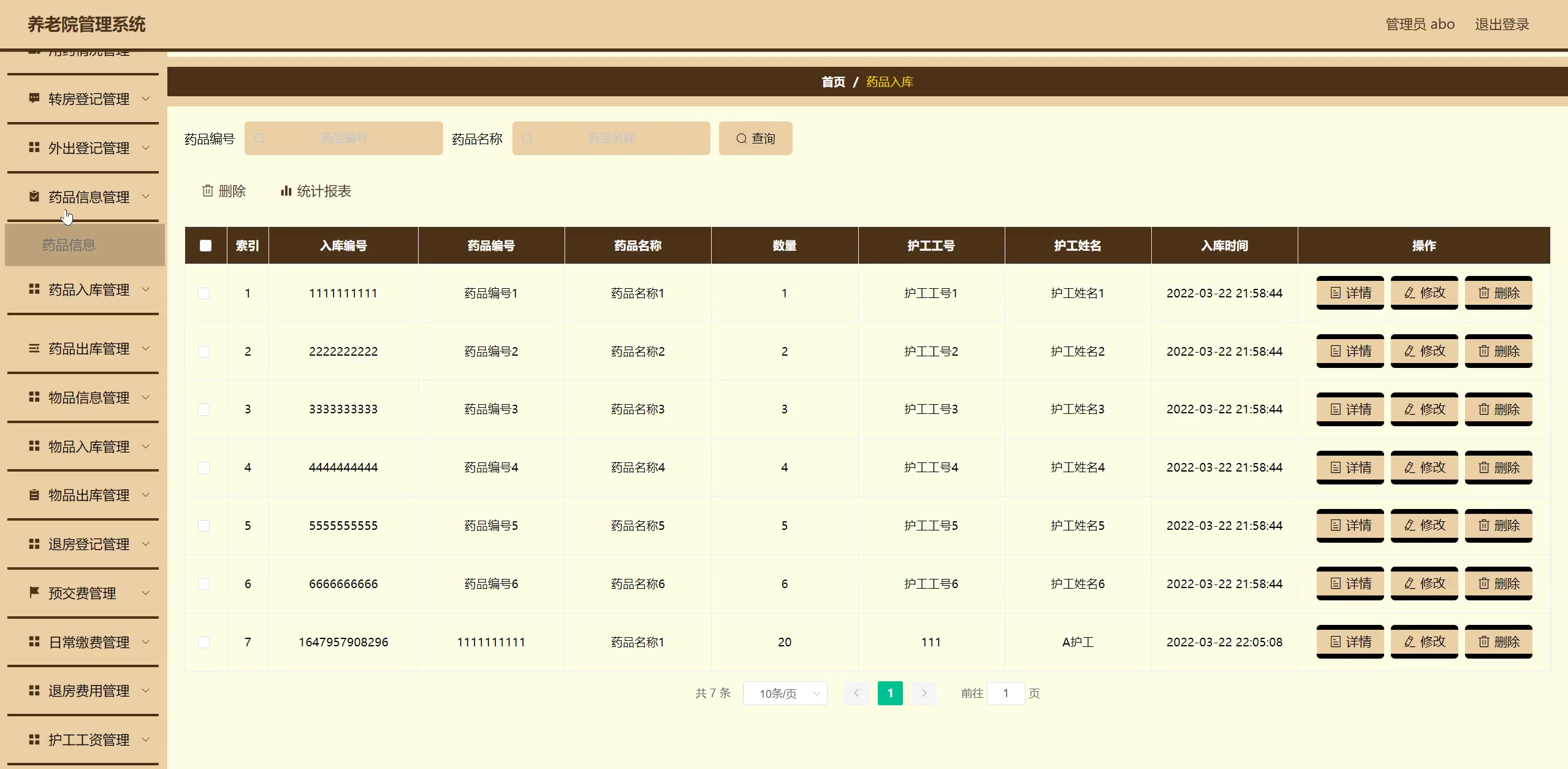Click the 药品名称 search input field

tap(611, 139)
